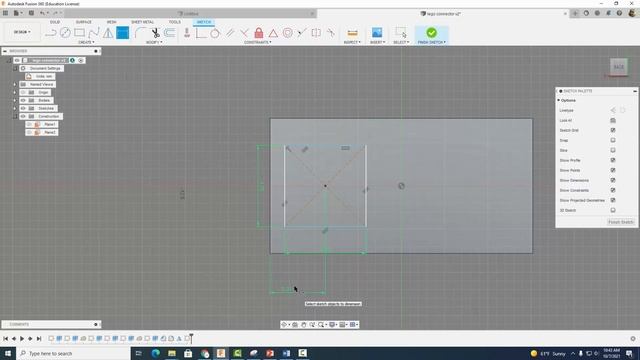The height and width of the screenshot is (360, 640).
Task: Toggle the Show Points checkbox
Action: coord(613,170)
